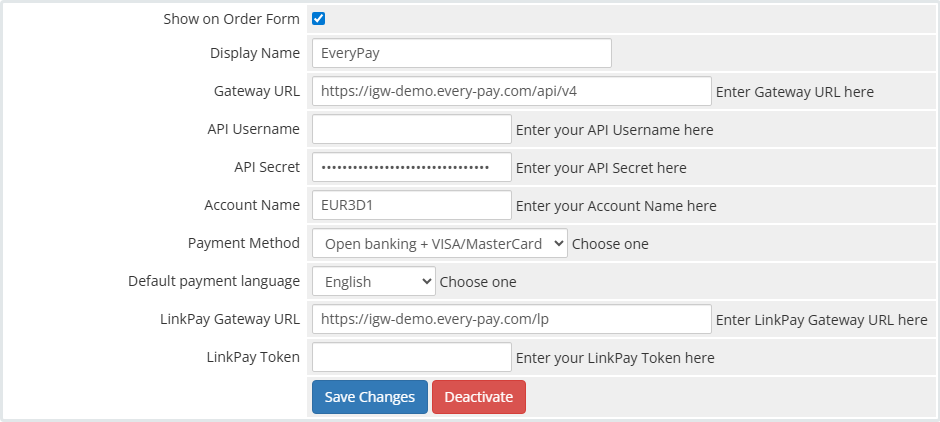This screenshot has height=422, width=940.
Task: Click the Gateway URL label text
Action: 256,91
